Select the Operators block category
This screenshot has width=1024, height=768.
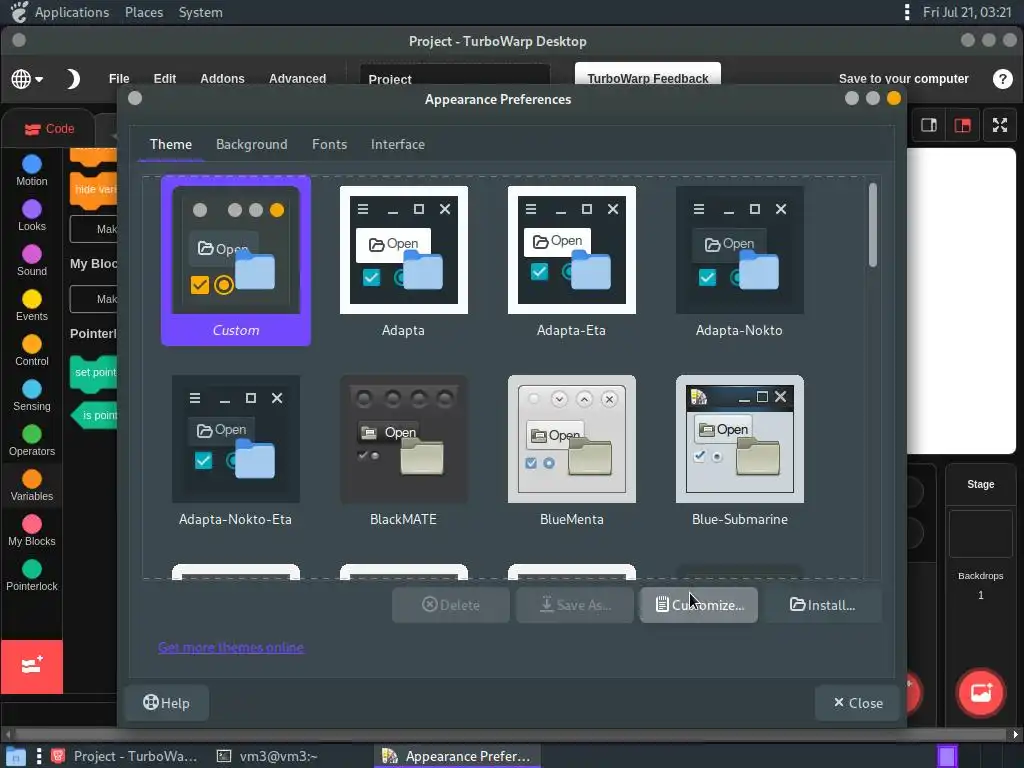[x=31, y=441]
